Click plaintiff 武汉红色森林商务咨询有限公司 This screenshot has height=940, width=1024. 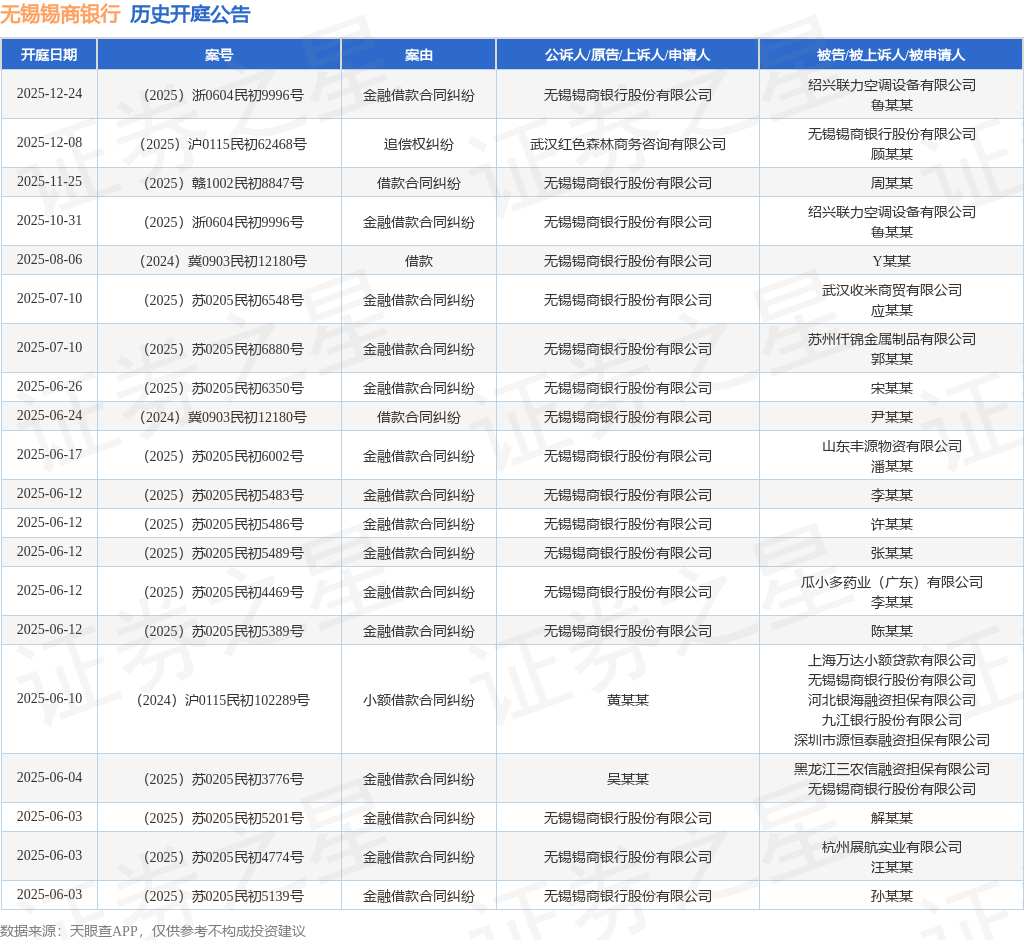[x=627, y=144]
